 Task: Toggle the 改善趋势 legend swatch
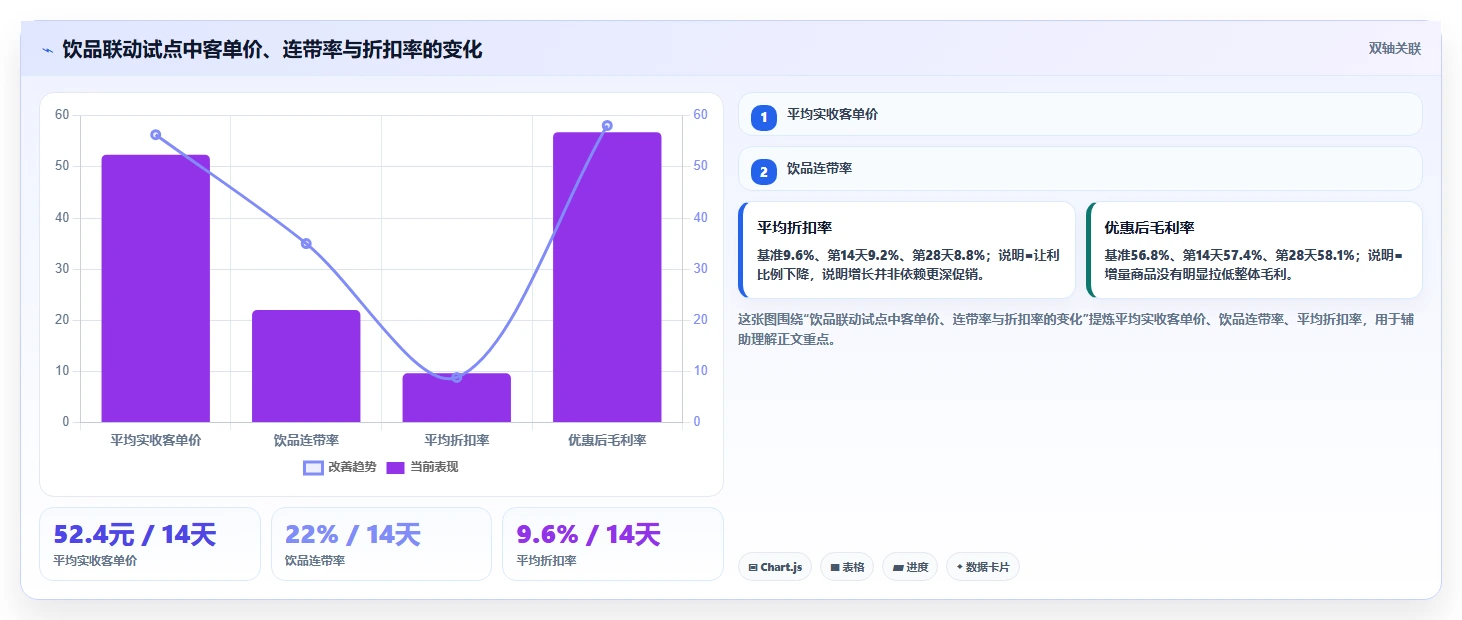tap(313, 468)
